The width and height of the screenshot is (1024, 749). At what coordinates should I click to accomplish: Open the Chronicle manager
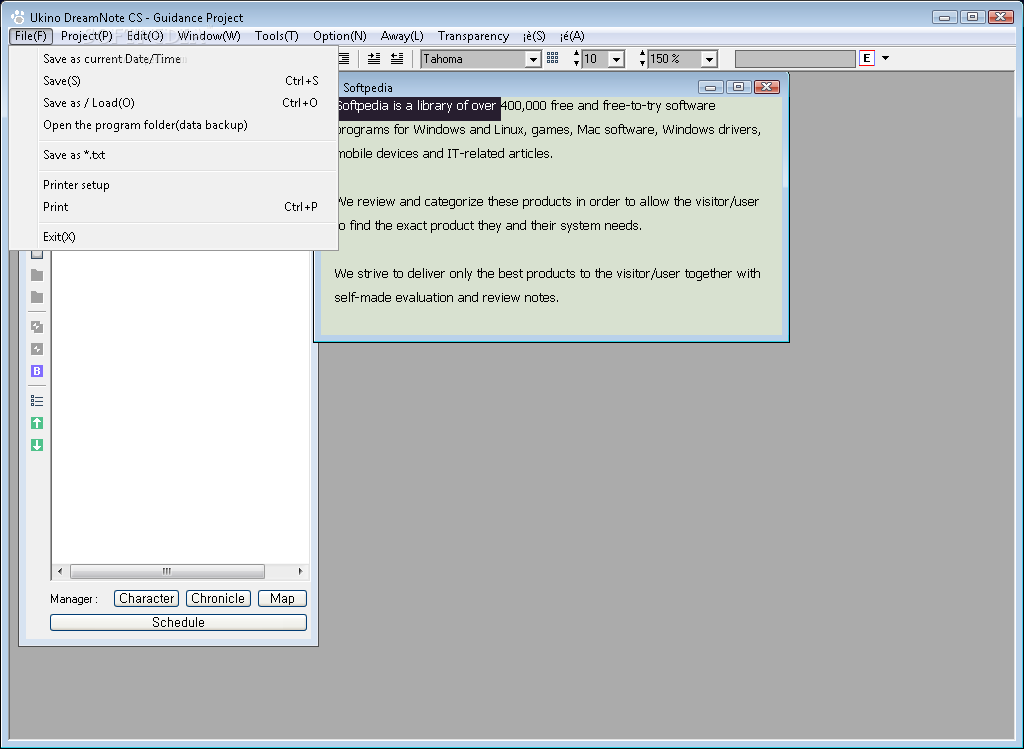pos(218,598)
